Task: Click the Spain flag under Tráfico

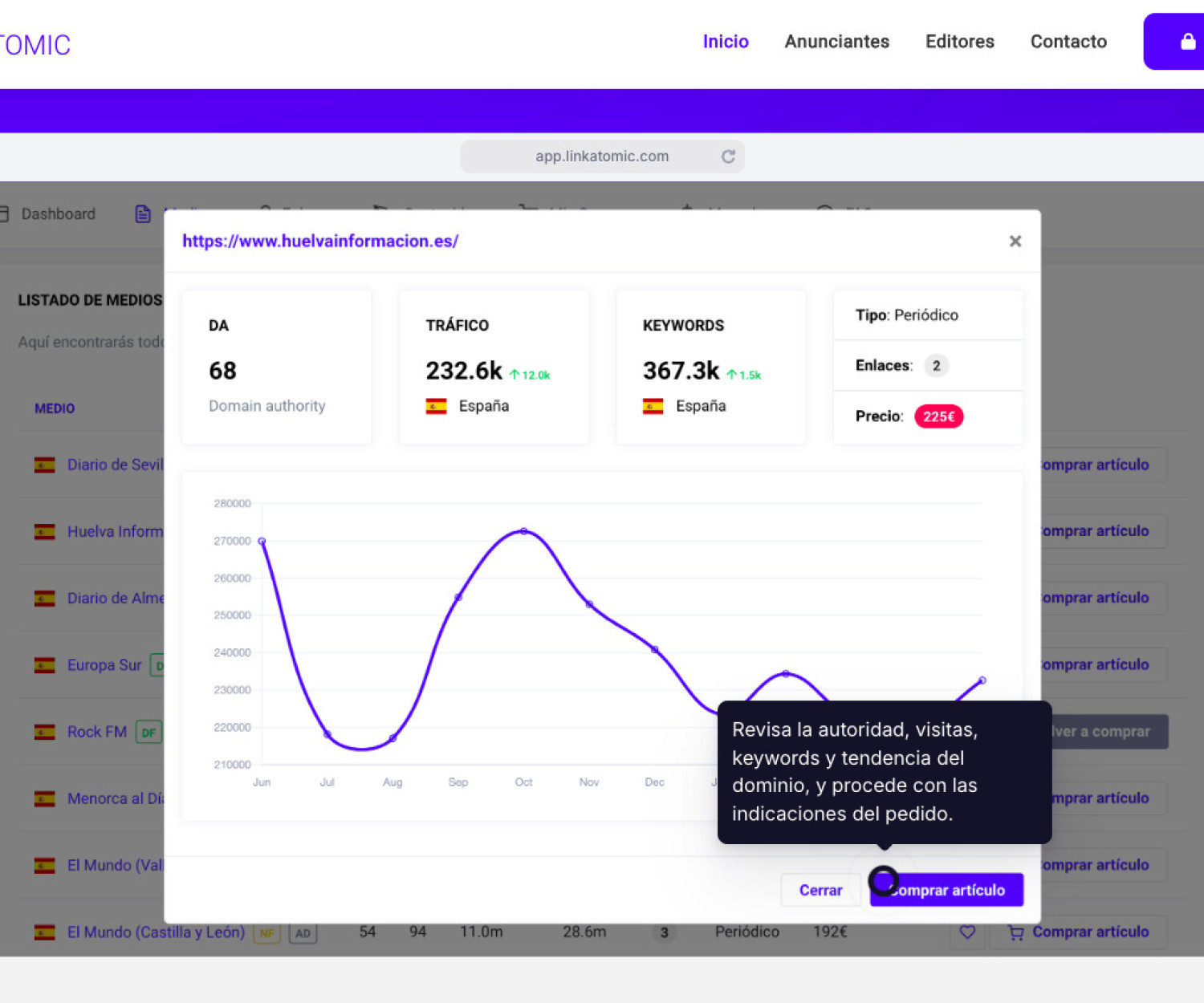Action: (436, 407)
